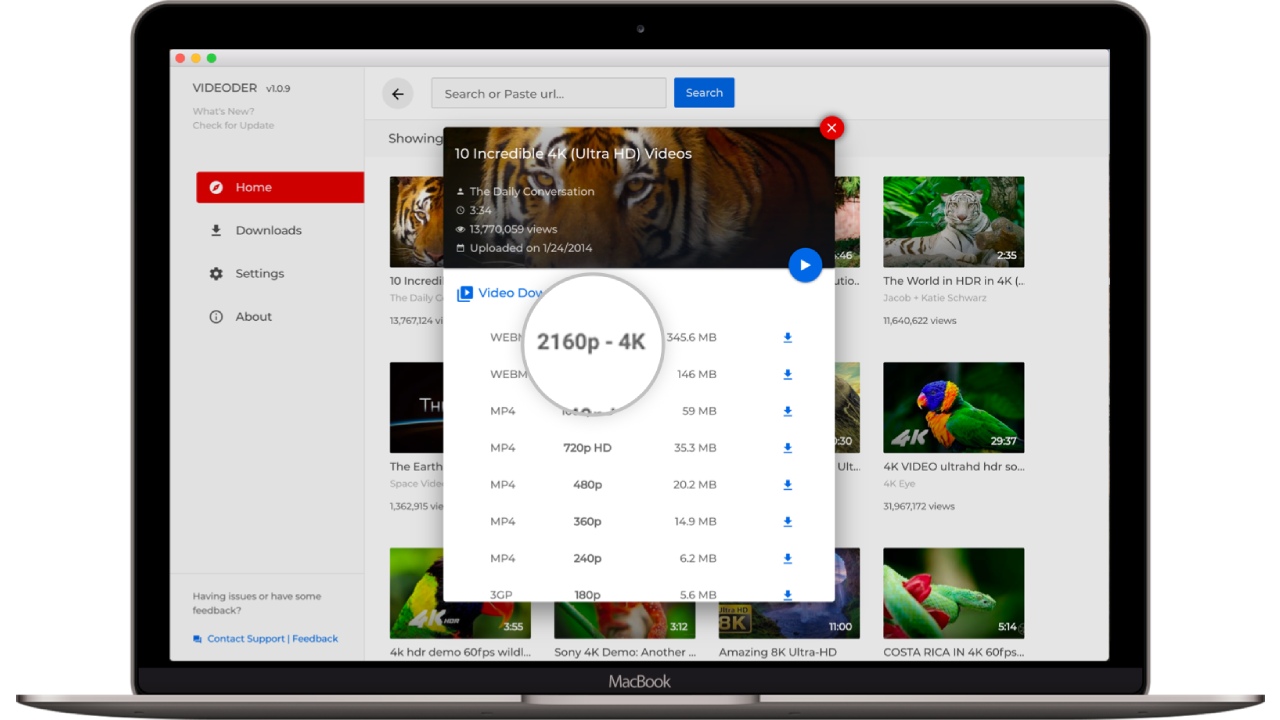Select the 360p quality label
Screen dimensions: 1280x720
click(587, 522)
